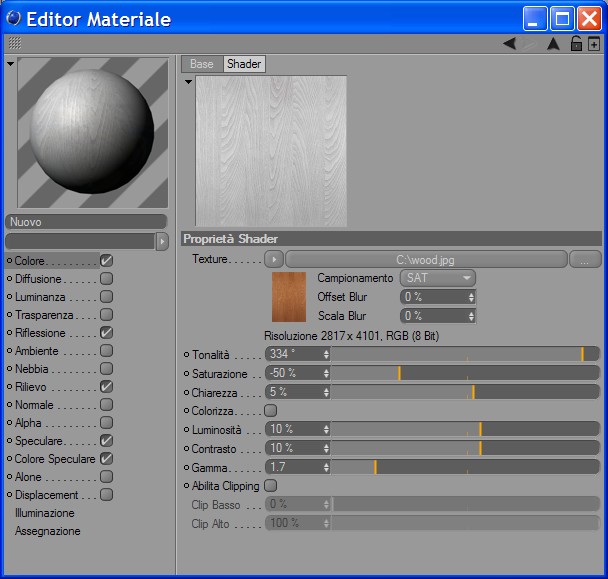Click the Scala Blur stepper arrows

(471, 316)
